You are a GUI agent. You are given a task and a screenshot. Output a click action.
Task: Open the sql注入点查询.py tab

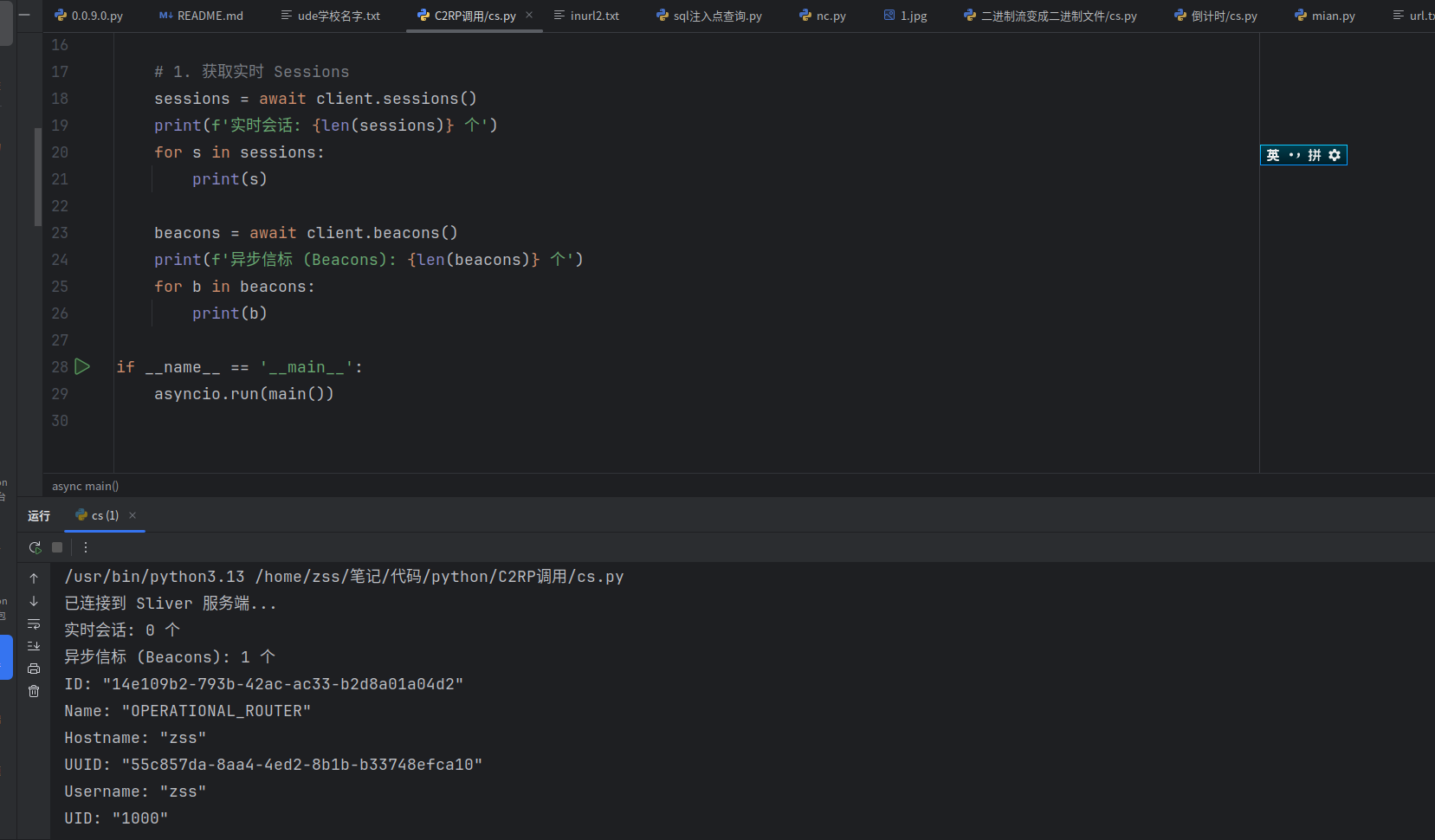[x=708, y=16]
